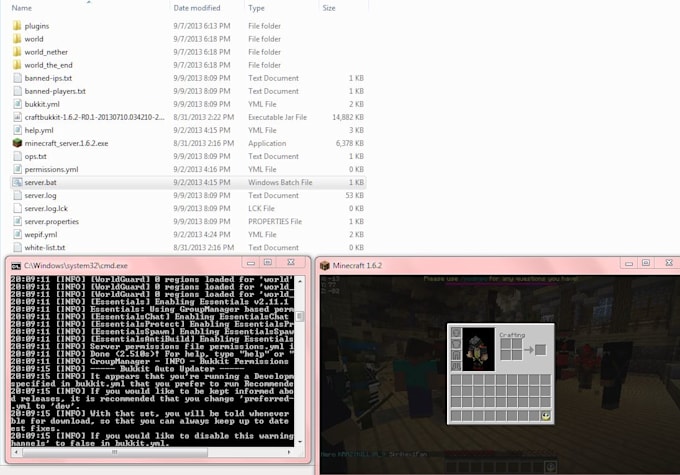Sort files by the Type column header

click(256, 8)
